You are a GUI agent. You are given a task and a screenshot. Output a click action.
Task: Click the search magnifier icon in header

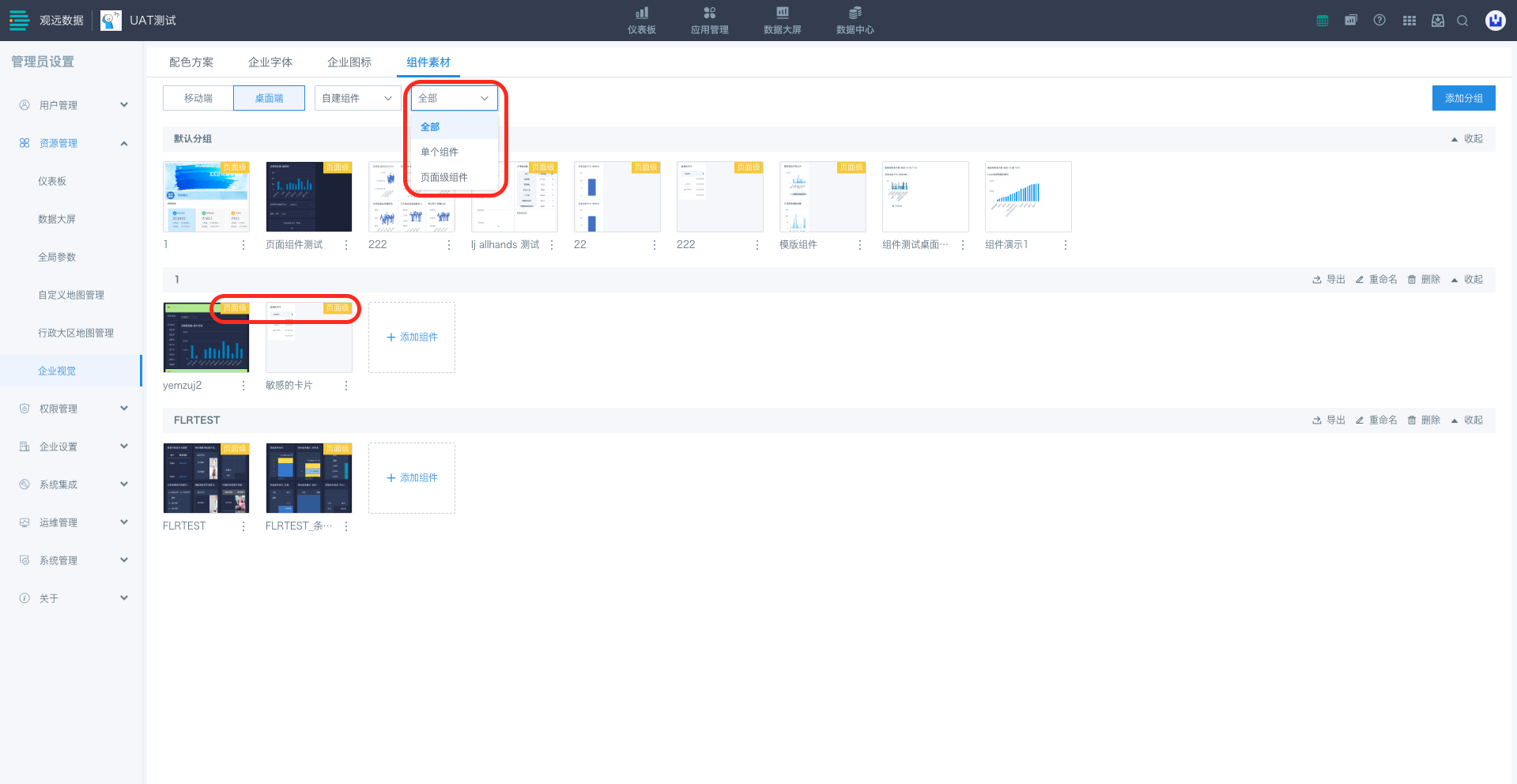(1462, 21)
